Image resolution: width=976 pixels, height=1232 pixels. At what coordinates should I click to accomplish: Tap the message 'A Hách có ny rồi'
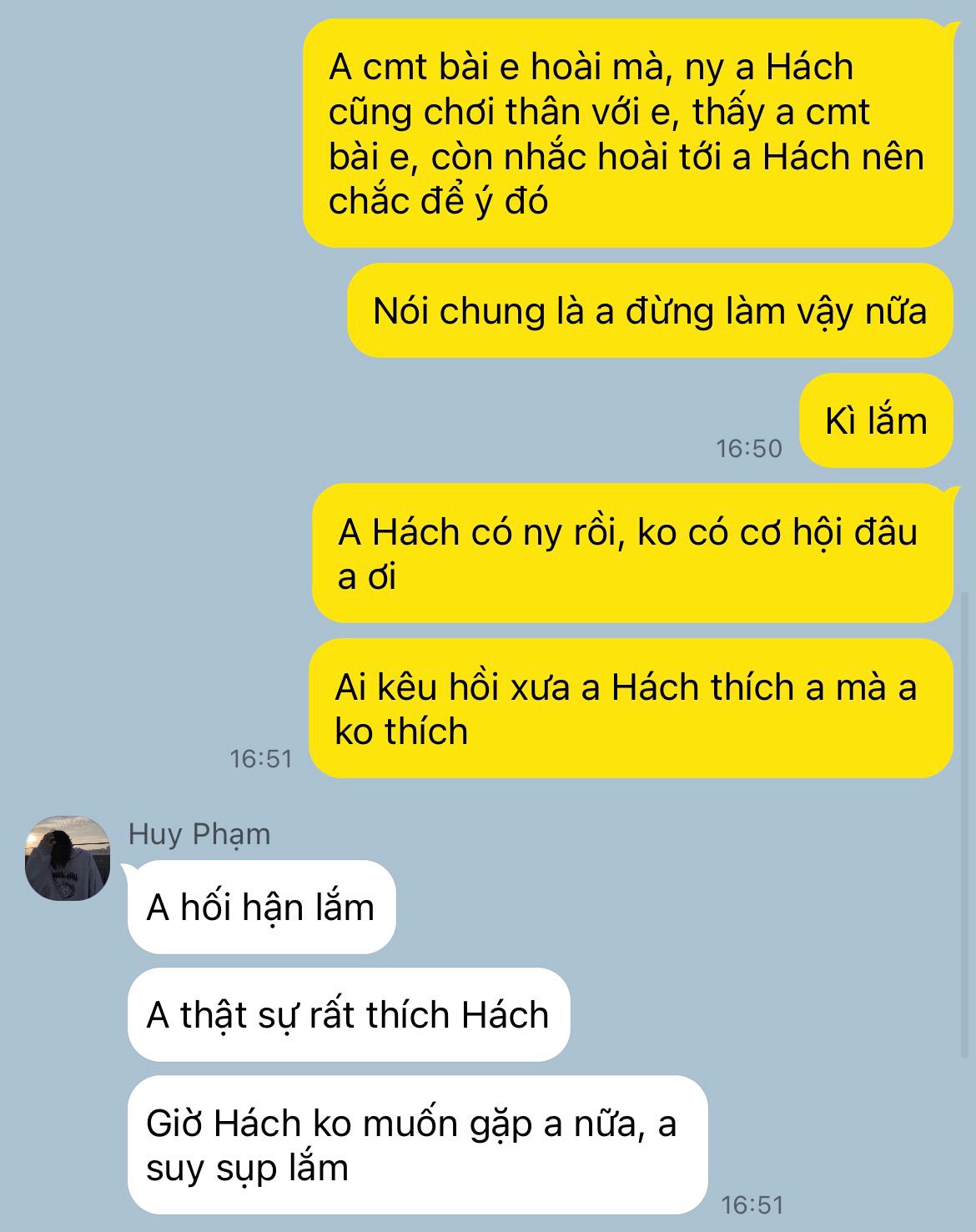coord(632,553)
